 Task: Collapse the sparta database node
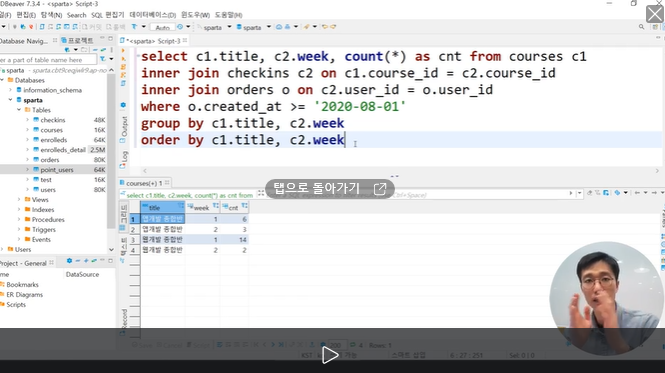[x=11, y=100]
